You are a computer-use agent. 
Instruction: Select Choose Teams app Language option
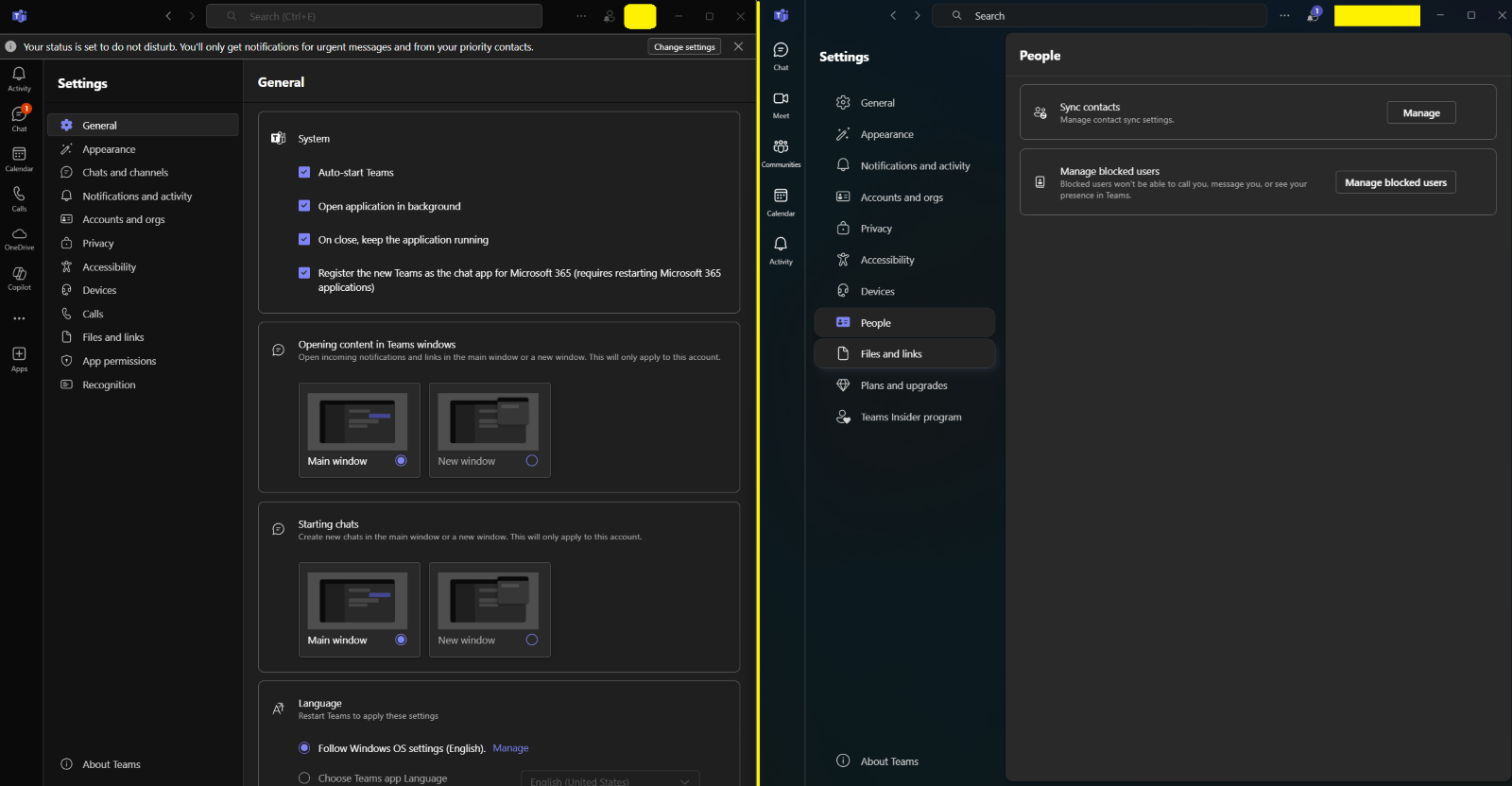[x=304, y=778]
